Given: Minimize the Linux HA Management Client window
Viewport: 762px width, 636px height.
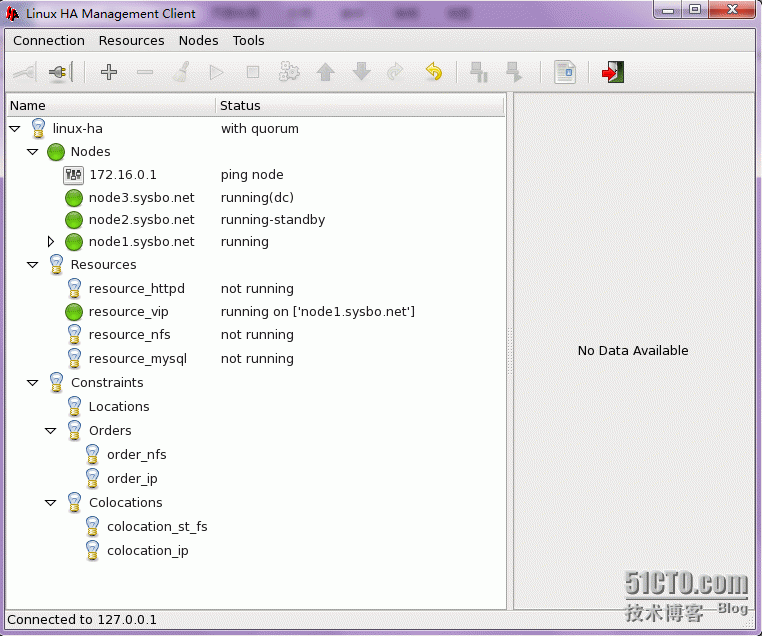Looking at the screenshot, I should [x=668, y=10].
